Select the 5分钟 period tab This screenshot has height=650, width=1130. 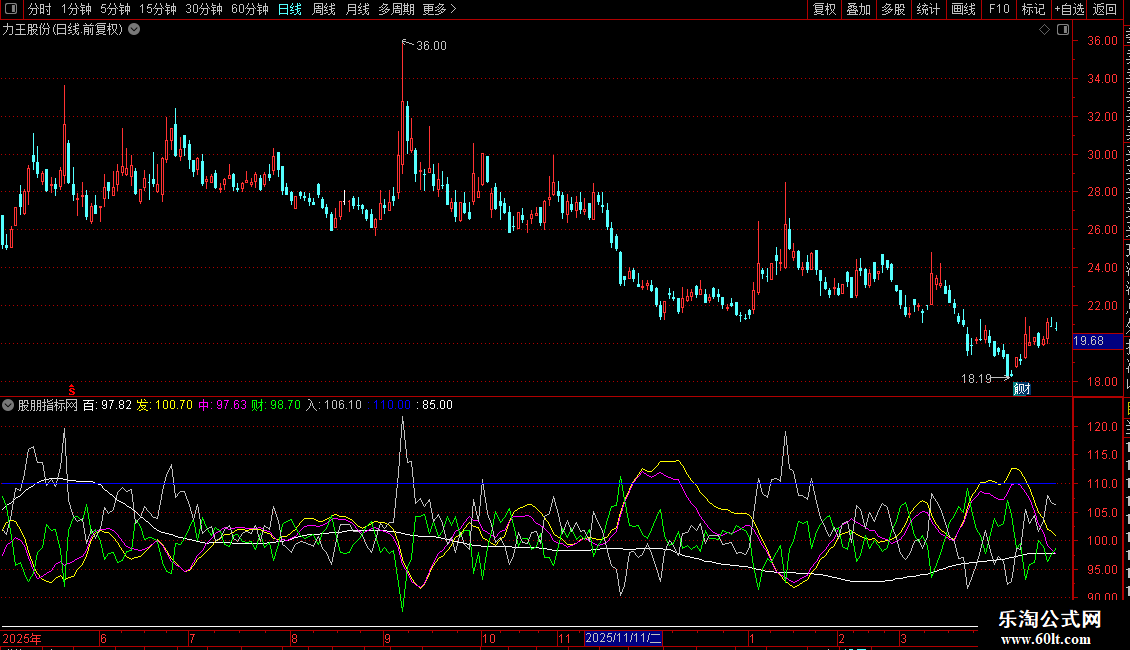tap(115, 9)
